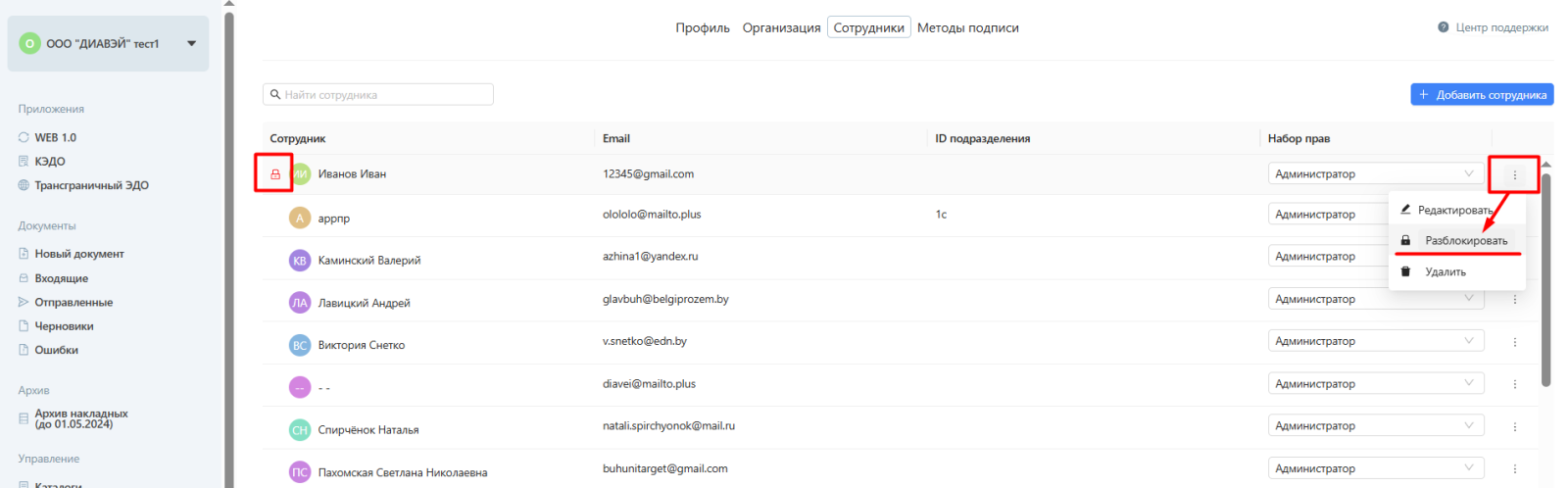
Task: Click the employee table vertical scrollbar
Action: 1546,279
